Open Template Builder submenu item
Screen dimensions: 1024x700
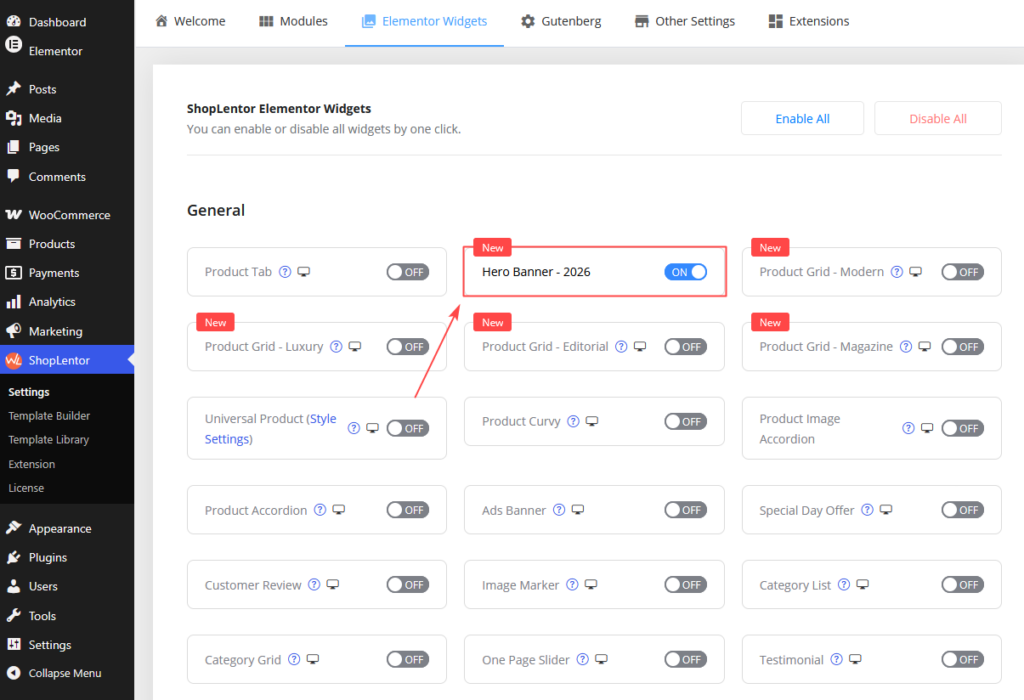49,415
